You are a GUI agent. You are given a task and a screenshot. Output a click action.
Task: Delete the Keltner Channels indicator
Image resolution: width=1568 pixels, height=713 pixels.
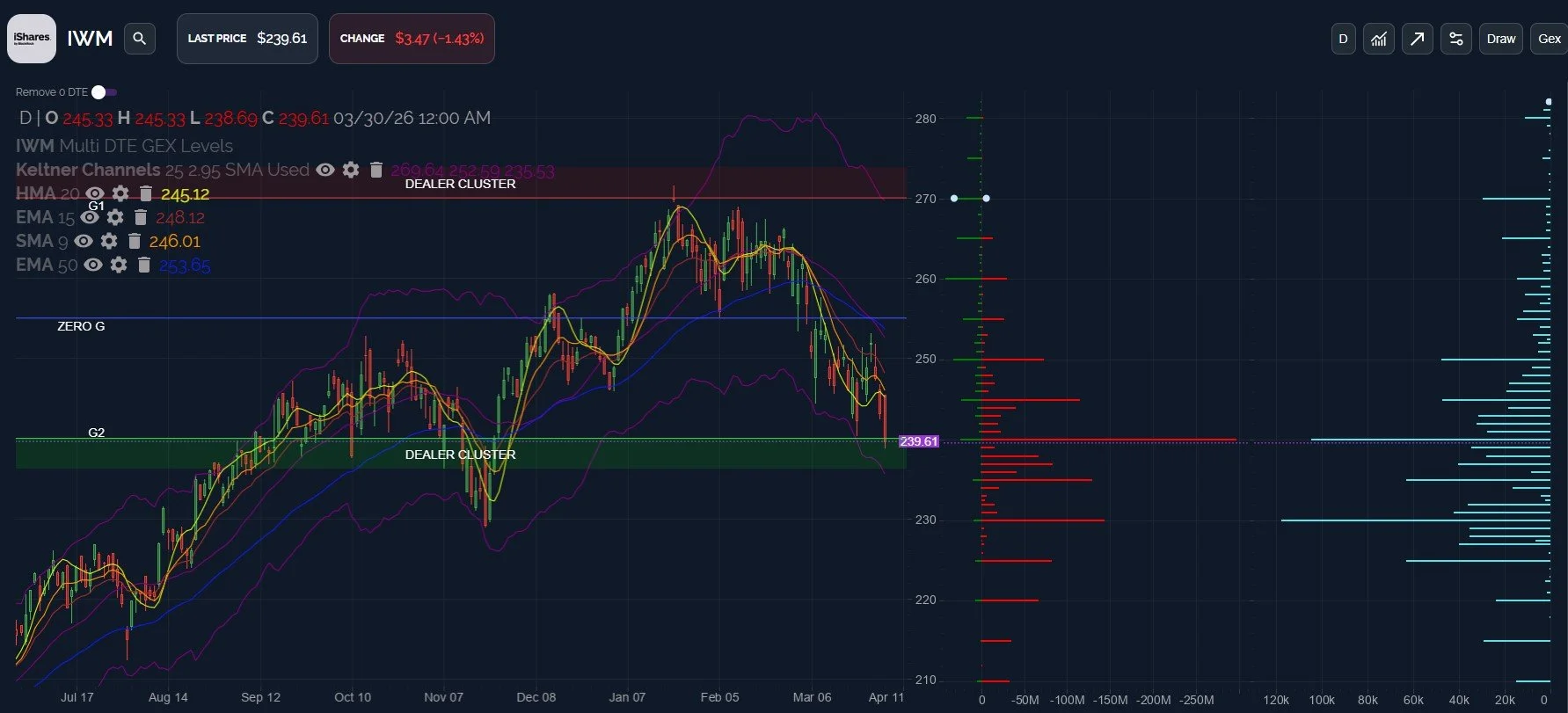pos(376,170)
